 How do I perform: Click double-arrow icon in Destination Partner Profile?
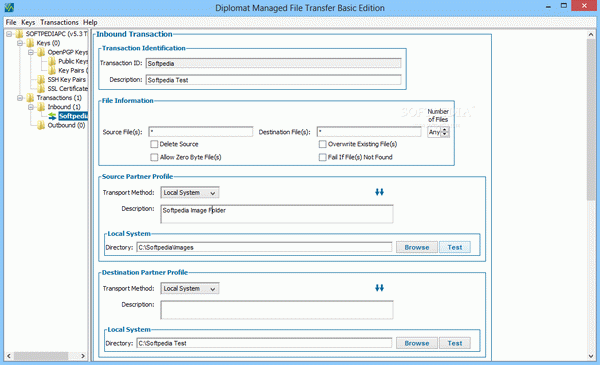pos(379,288)
